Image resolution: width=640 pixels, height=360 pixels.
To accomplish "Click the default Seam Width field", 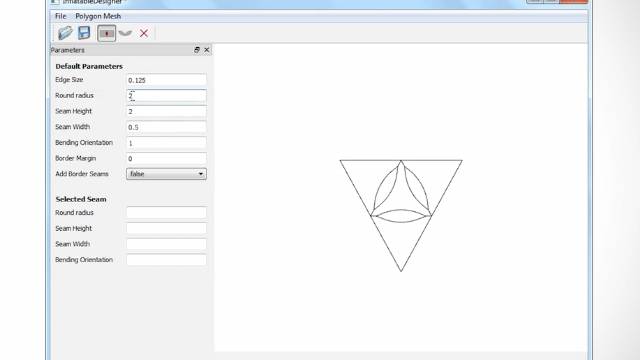I will pos(166,127).
